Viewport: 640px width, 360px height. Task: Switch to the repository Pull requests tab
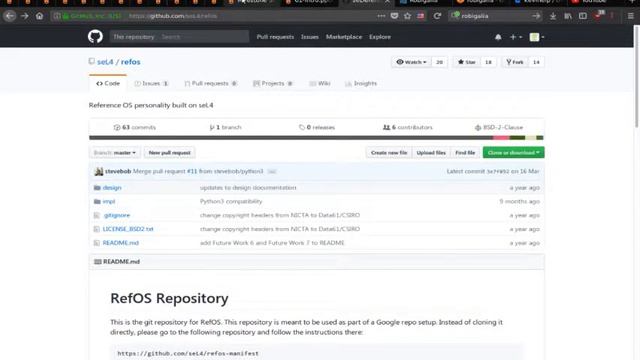[211, 83]
